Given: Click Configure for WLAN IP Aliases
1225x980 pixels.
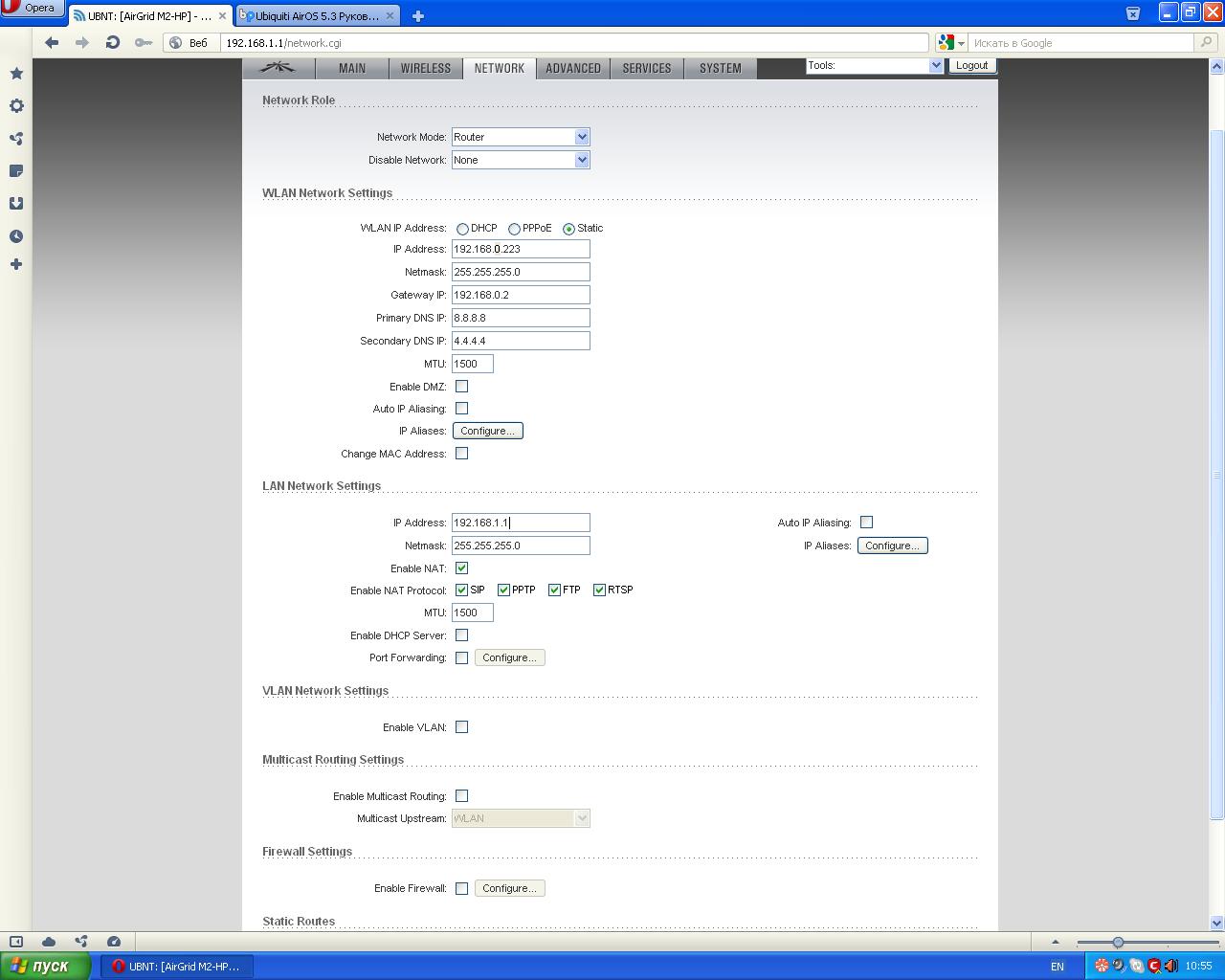Looking at the screenshot, I should point(488,431).
